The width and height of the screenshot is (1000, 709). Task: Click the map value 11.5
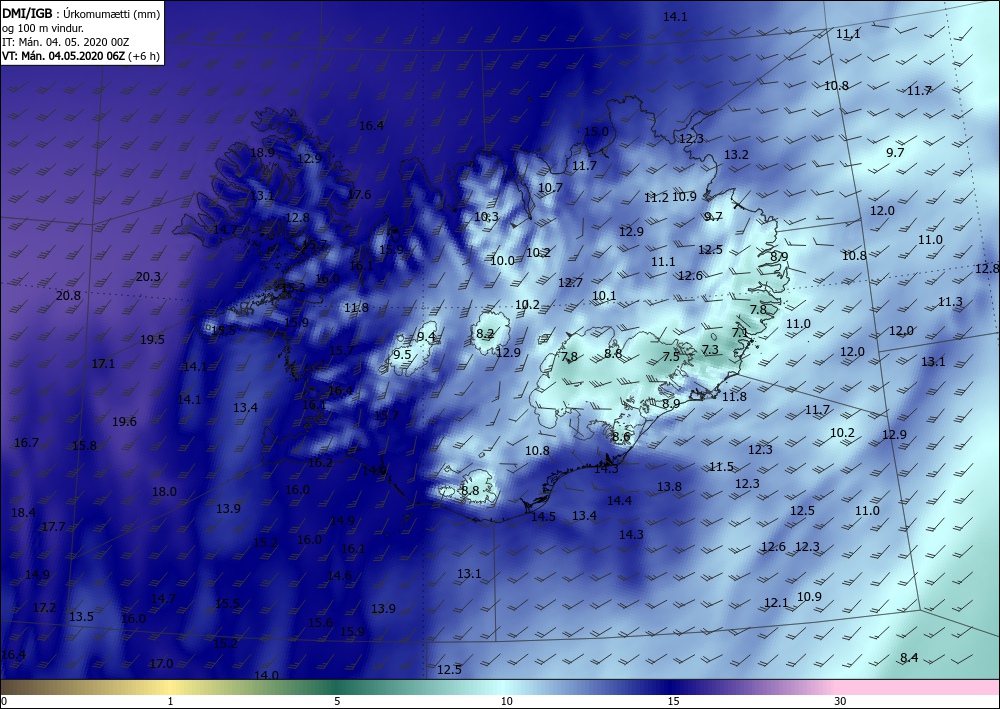(721, 467)
